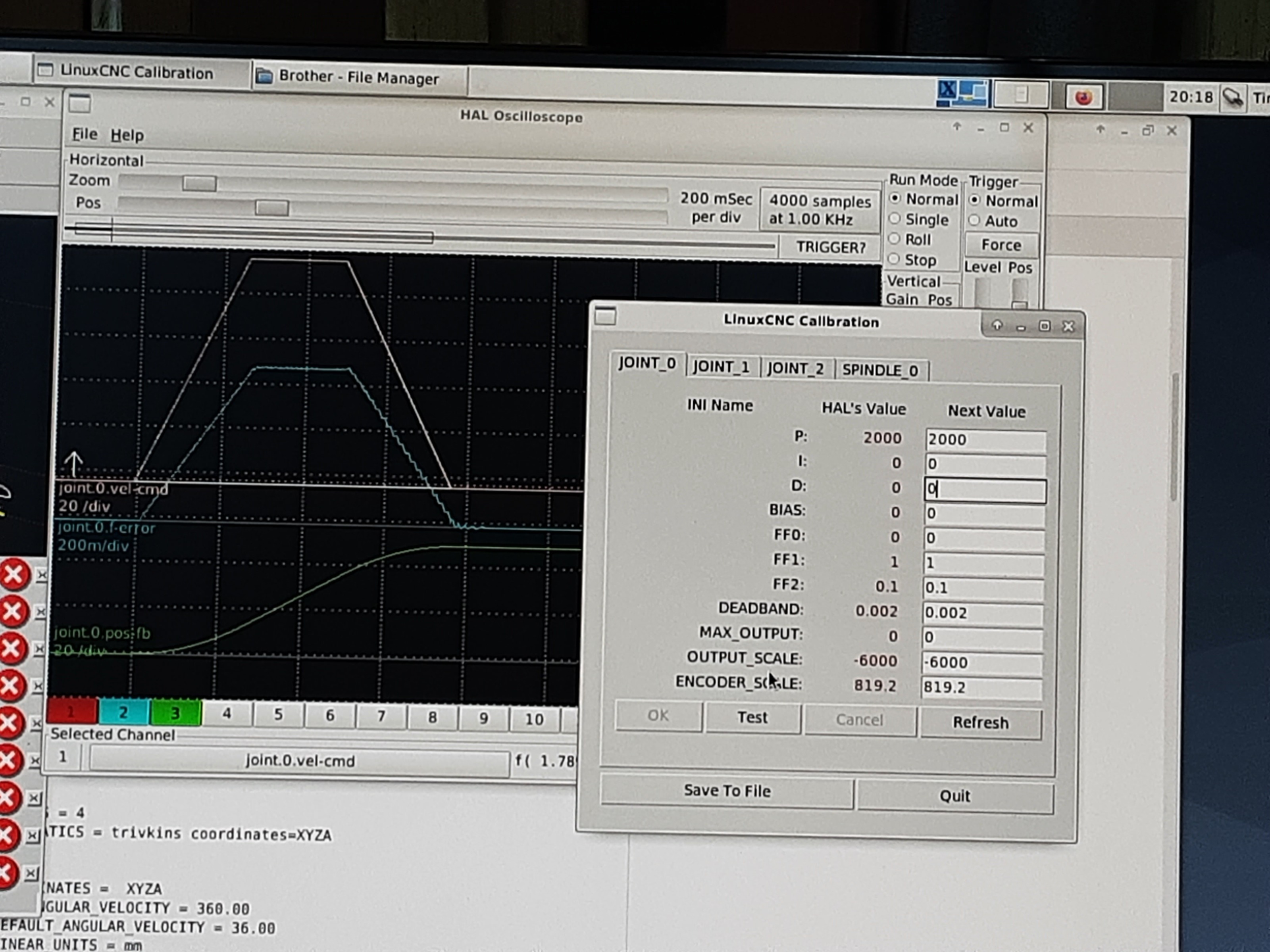Select oscilloscope channel 3
The image size is (1270, 952).
tap(176, 714)
